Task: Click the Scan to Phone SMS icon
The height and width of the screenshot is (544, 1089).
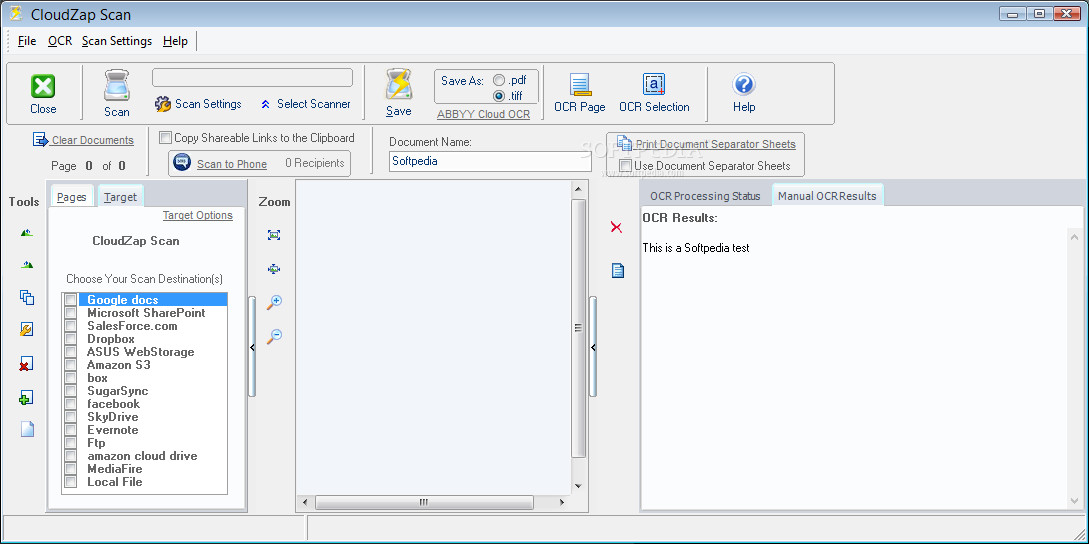Action: click(183, 163)
